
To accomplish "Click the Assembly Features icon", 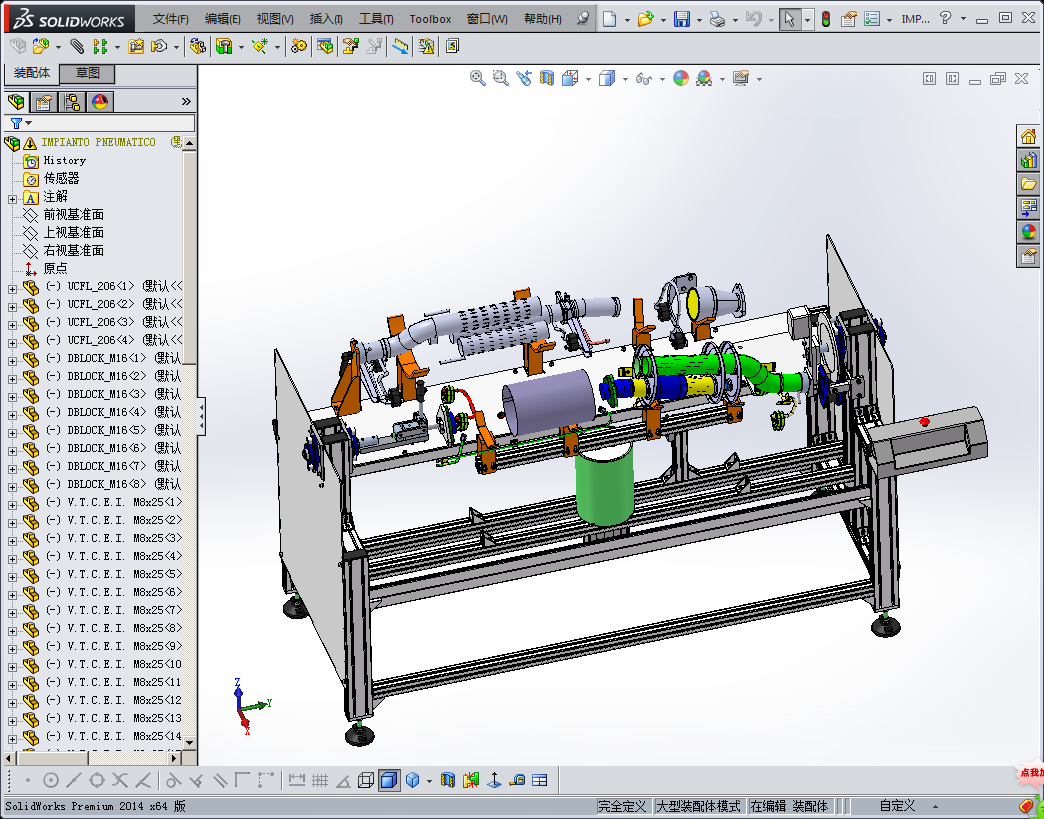I will [x=224, y=46].
